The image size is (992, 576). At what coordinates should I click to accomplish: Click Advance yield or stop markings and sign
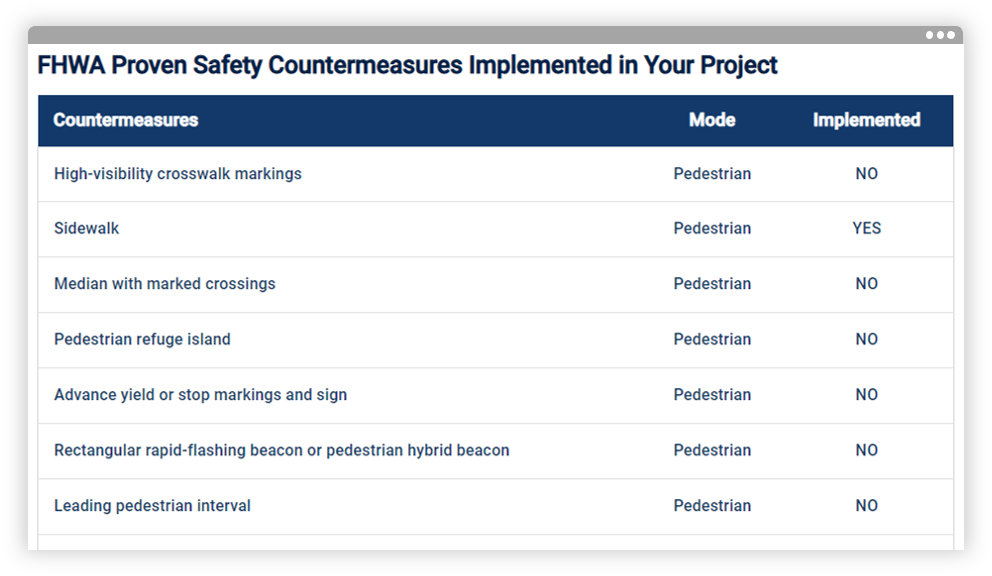click(201, 395)
